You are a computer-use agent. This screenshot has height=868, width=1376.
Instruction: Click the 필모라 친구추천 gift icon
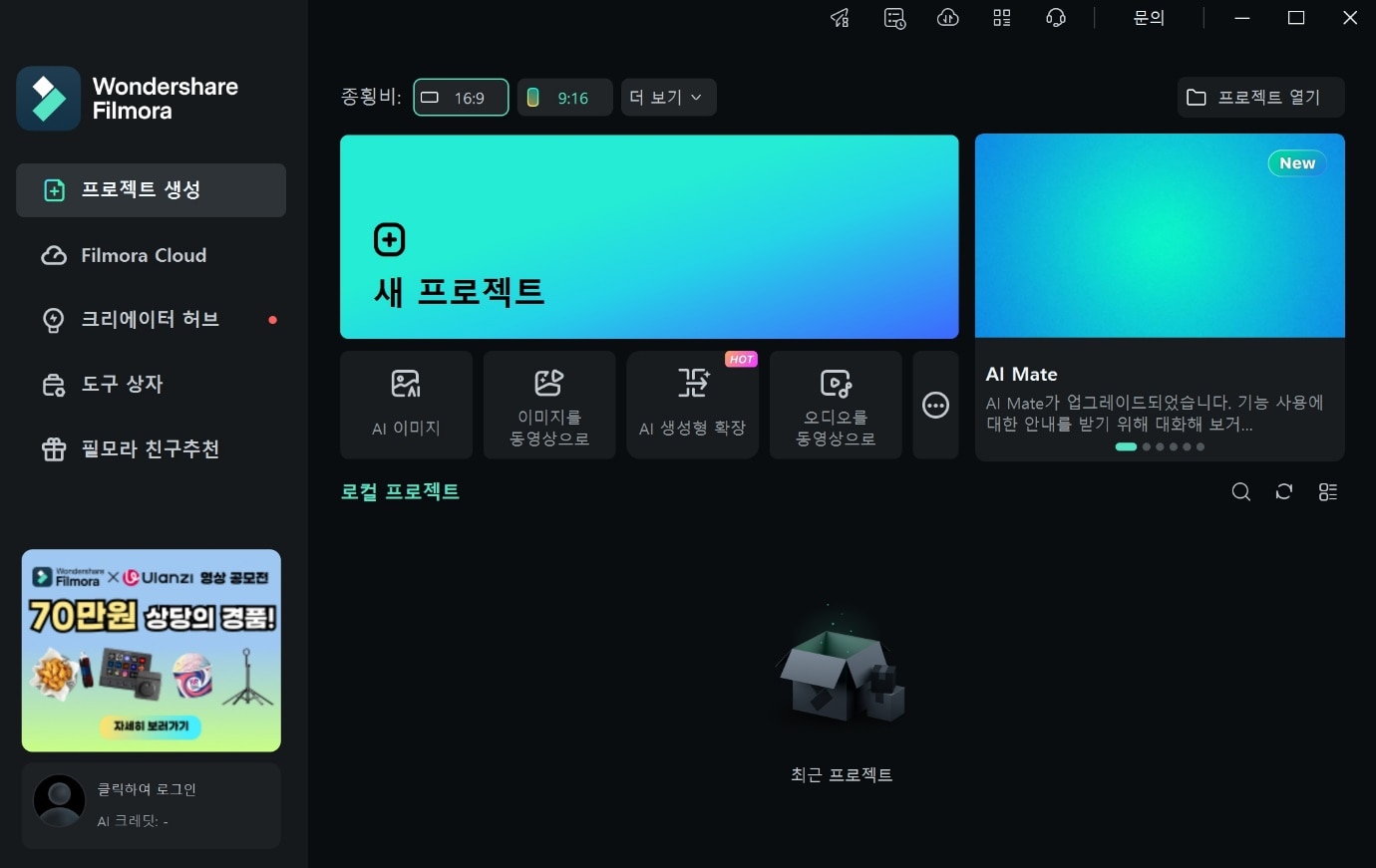coord(54,449)
